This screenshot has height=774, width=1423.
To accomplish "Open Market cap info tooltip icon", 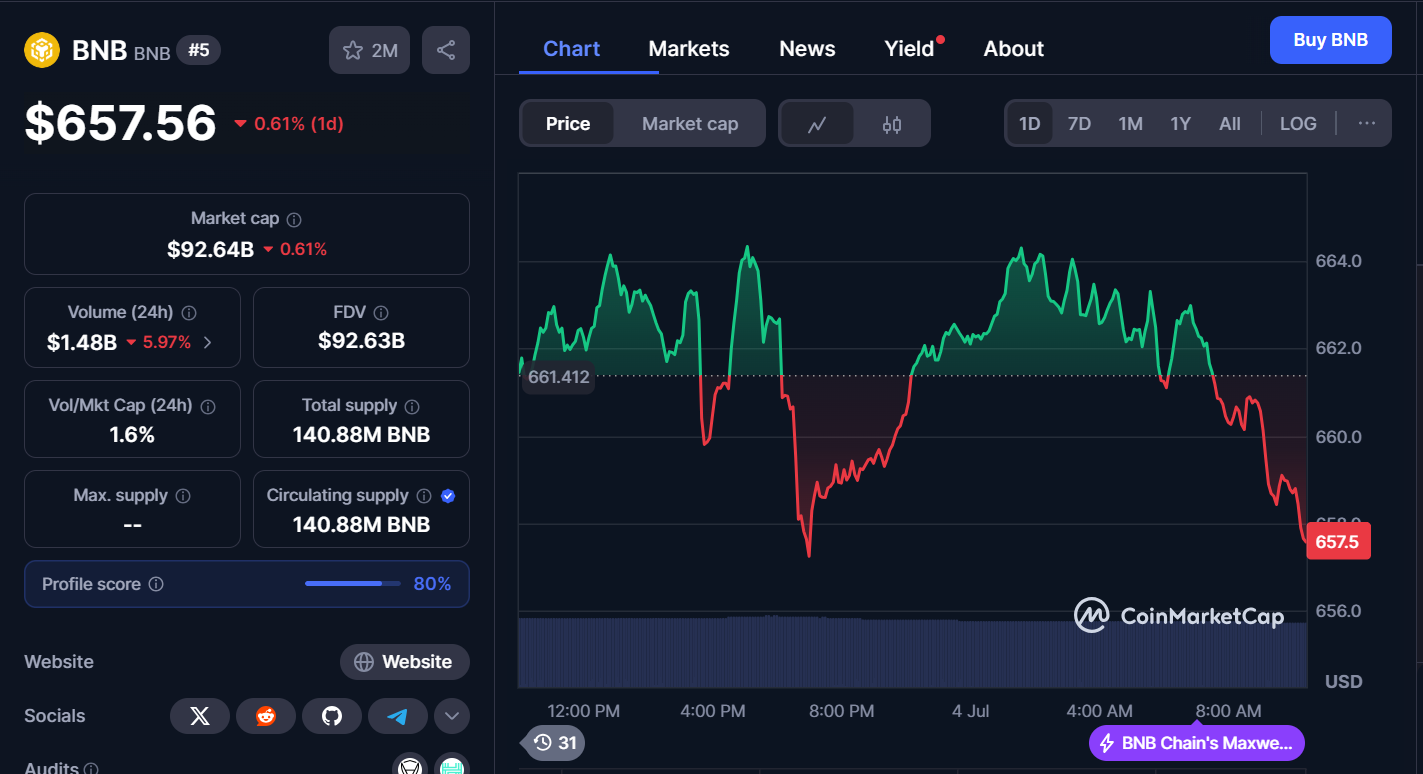I will [294, 219].
